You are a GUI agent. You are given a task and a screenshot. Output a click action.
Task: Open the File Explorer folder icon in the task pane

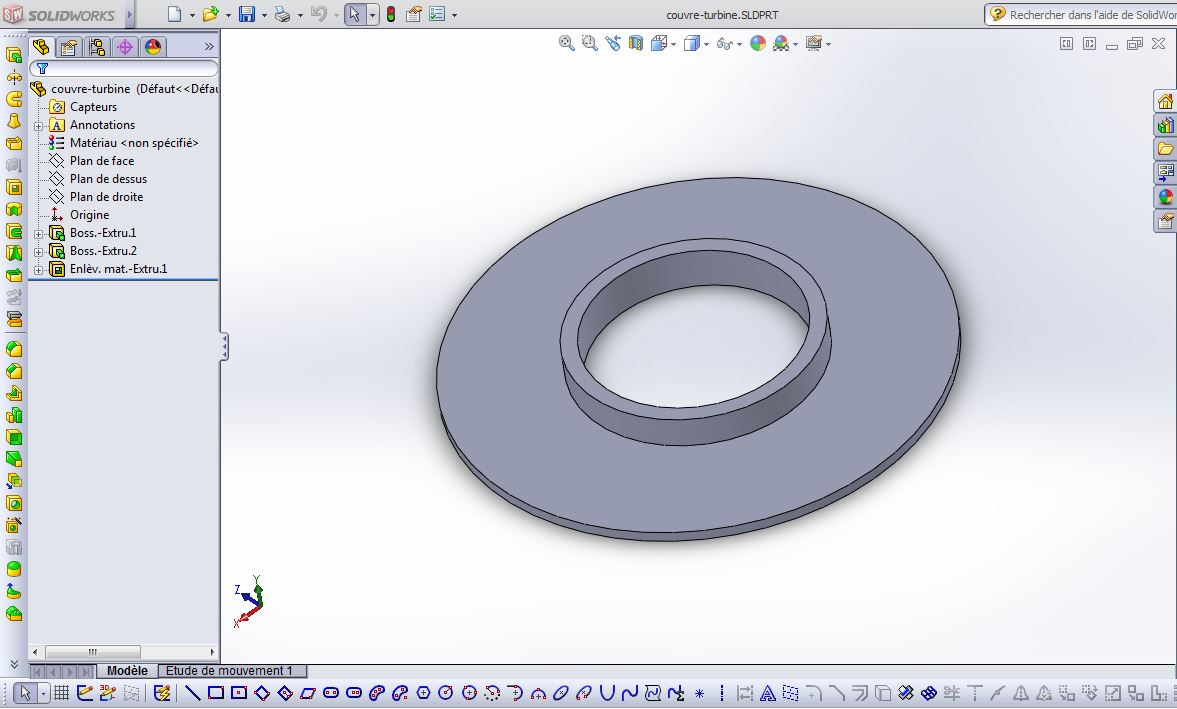(1165, 149)
